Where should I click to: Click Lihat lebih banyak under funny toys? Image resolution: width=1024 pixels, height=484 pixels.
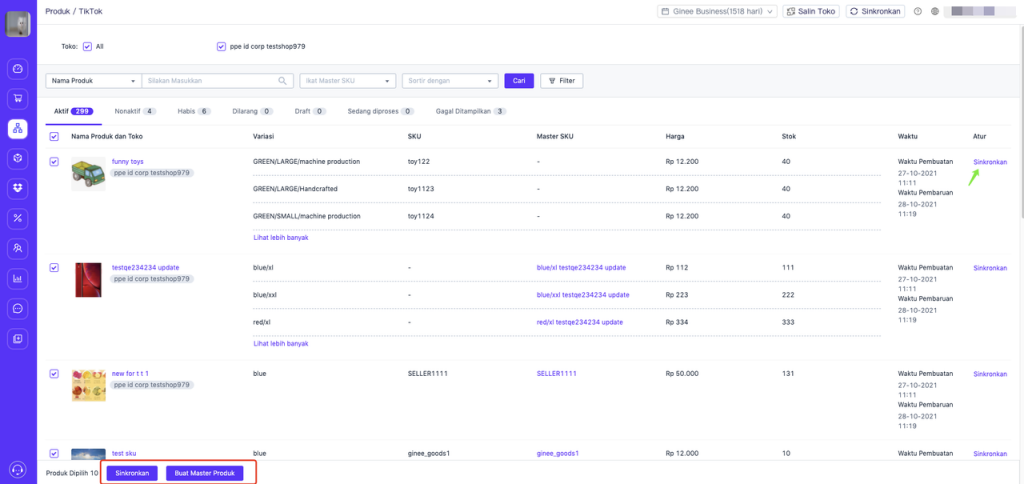click(281, 238)
